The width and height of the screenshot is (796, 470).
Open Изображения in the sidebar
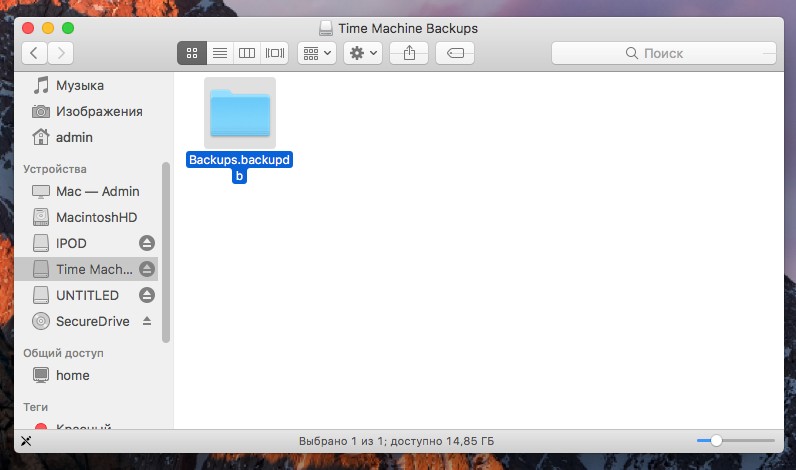tap(86, 111)
